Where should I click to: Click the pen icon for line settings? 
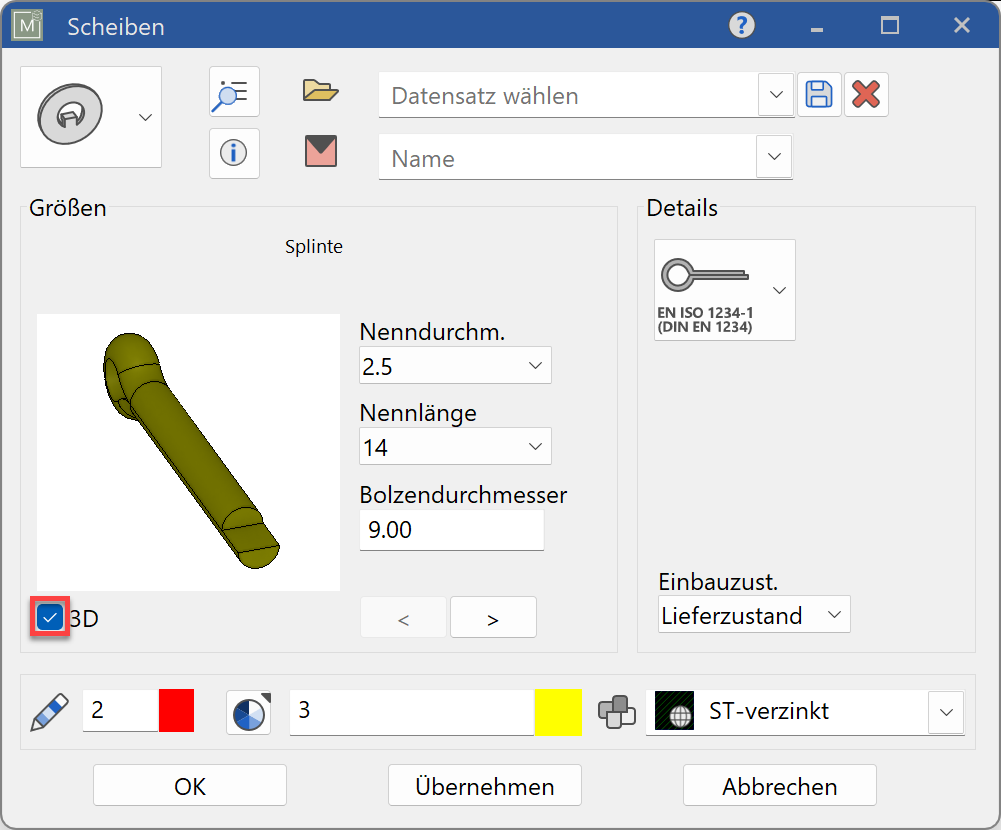coord(48,710)
